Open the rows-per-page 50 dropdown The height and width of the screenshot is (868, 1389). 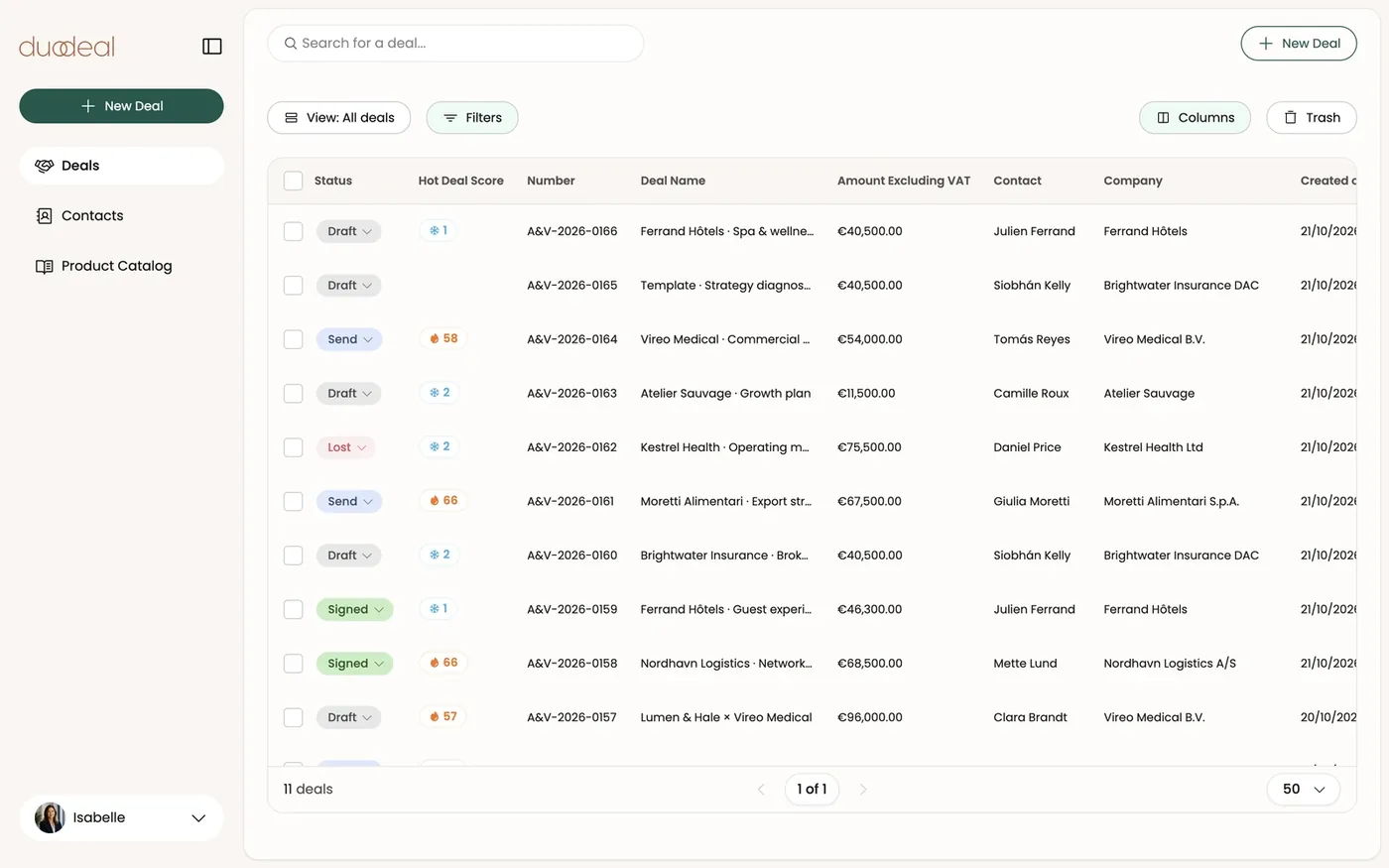point(1304,790)
